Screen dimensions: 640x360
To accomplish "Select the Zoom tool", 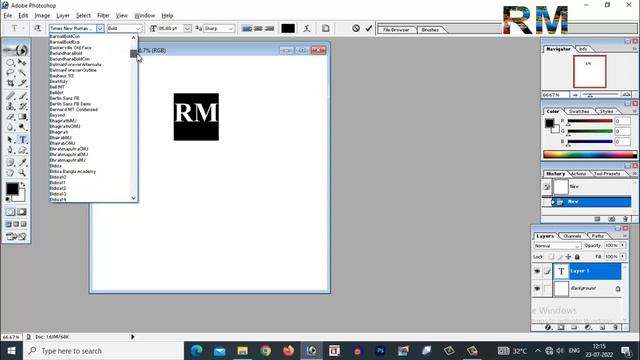I will click(22, 173).
